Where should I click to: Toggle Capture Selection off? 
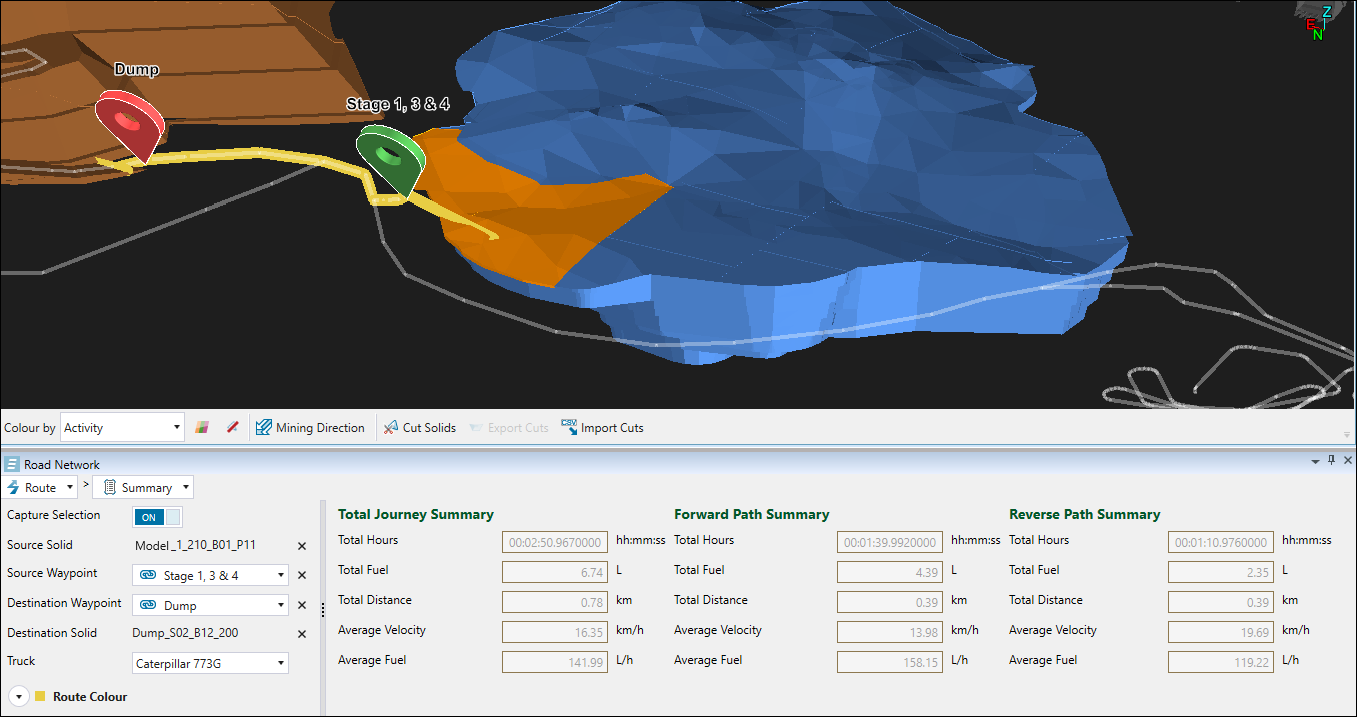click(x=158, y=517)
